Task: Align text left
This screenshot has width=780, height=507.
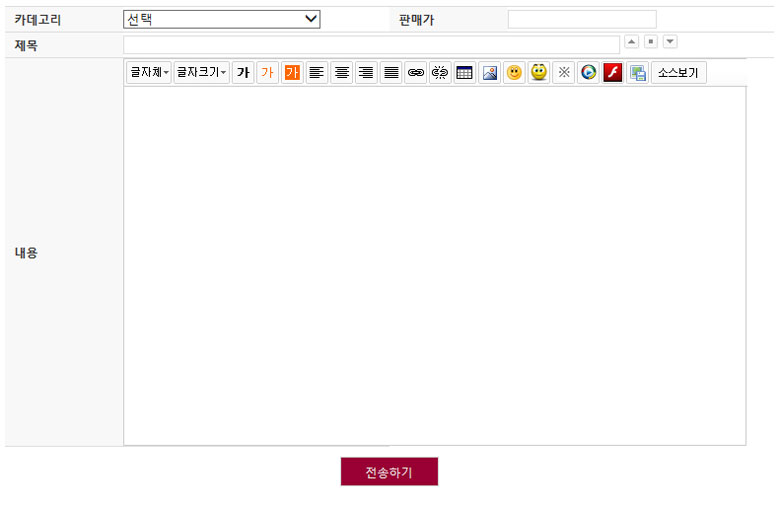Action: click(317, 73)
